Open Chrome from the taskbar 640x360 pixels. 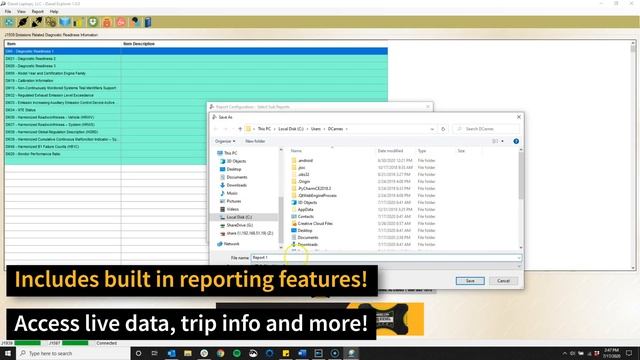coord(220,353)
